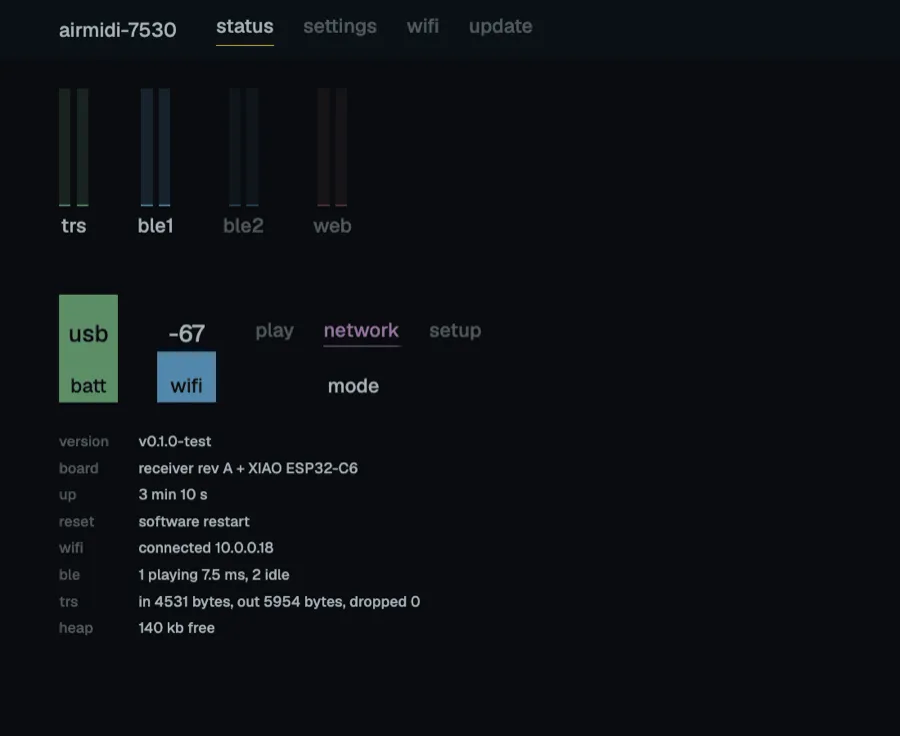The height and width of the screenshot is (736, 900).
Task: Click the uptime value 3 min 10 s
Action: click(x=173, y=494)
